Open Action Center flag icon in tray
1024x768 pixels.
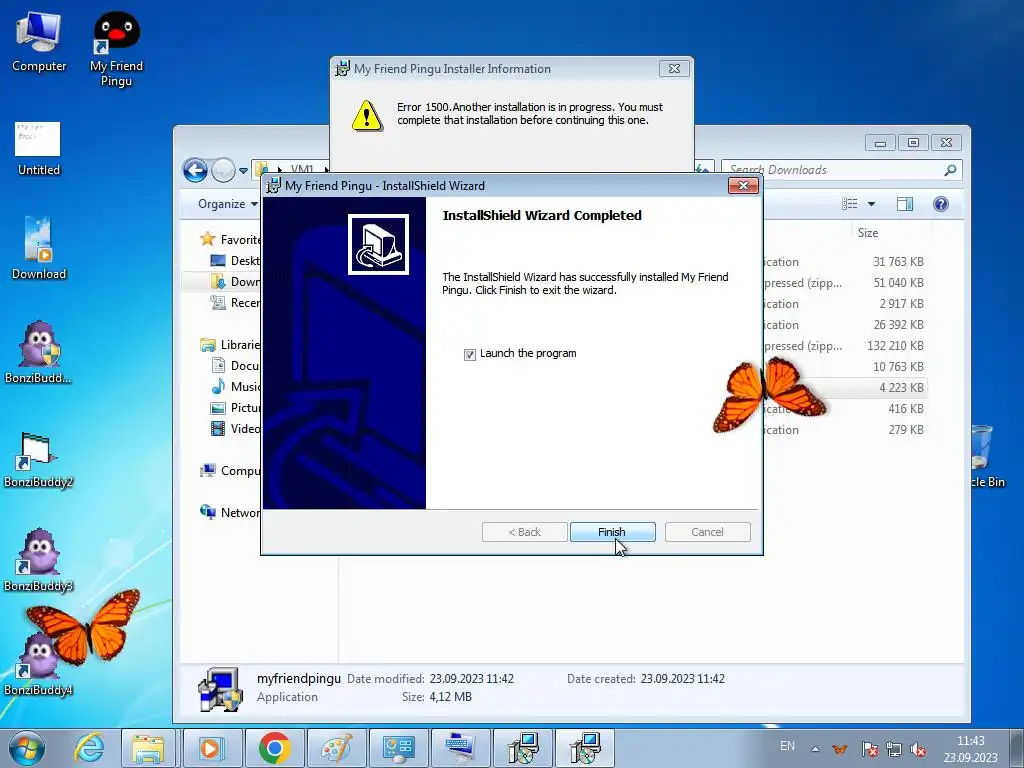pyautogui.click(x=869, y=749)
